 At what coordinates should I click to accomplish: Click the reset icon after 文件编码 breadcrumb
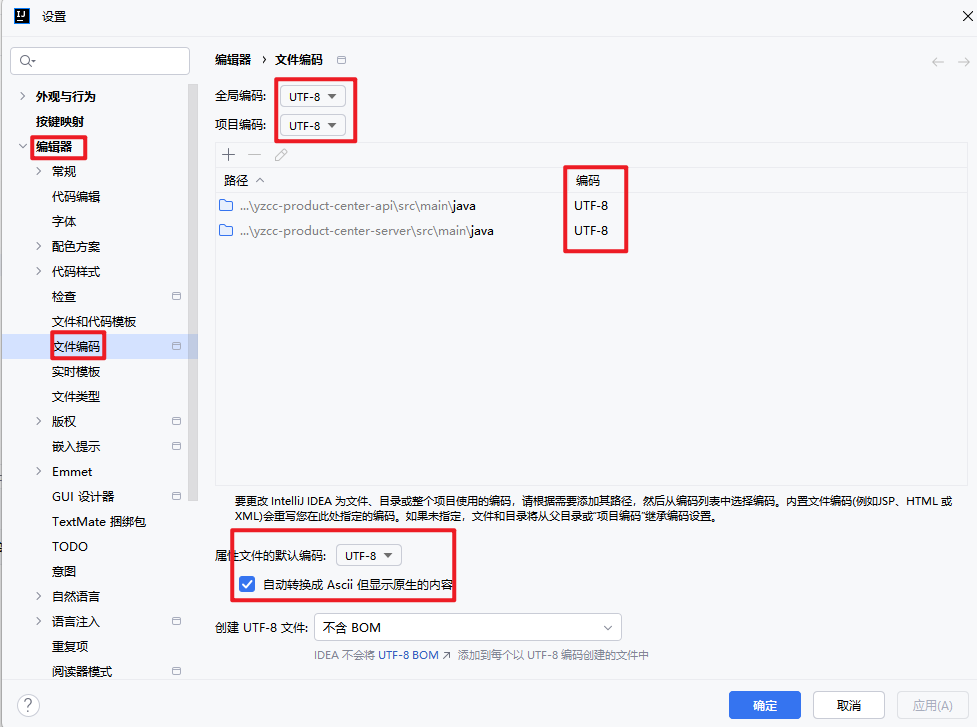[340, 60]
